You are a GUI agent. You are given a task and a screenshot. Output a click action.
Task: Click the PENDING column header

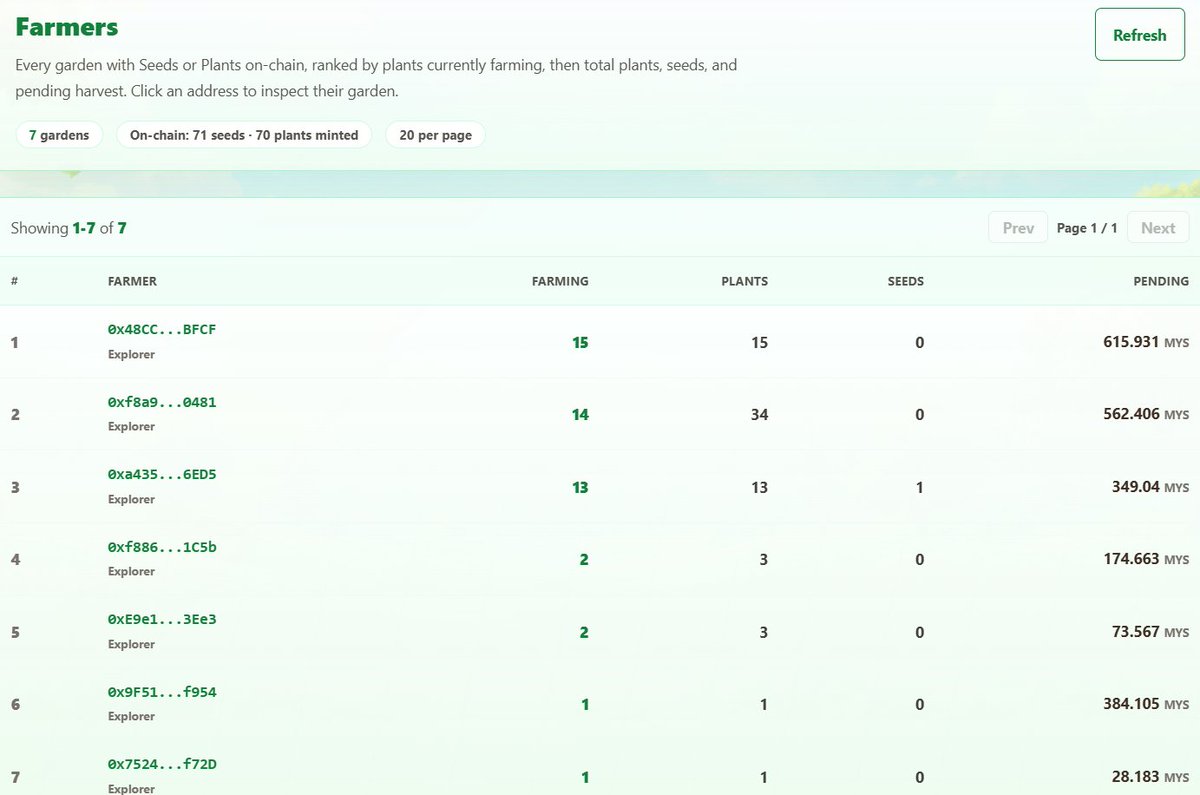pyautogui.click(x=1161, y=281)
